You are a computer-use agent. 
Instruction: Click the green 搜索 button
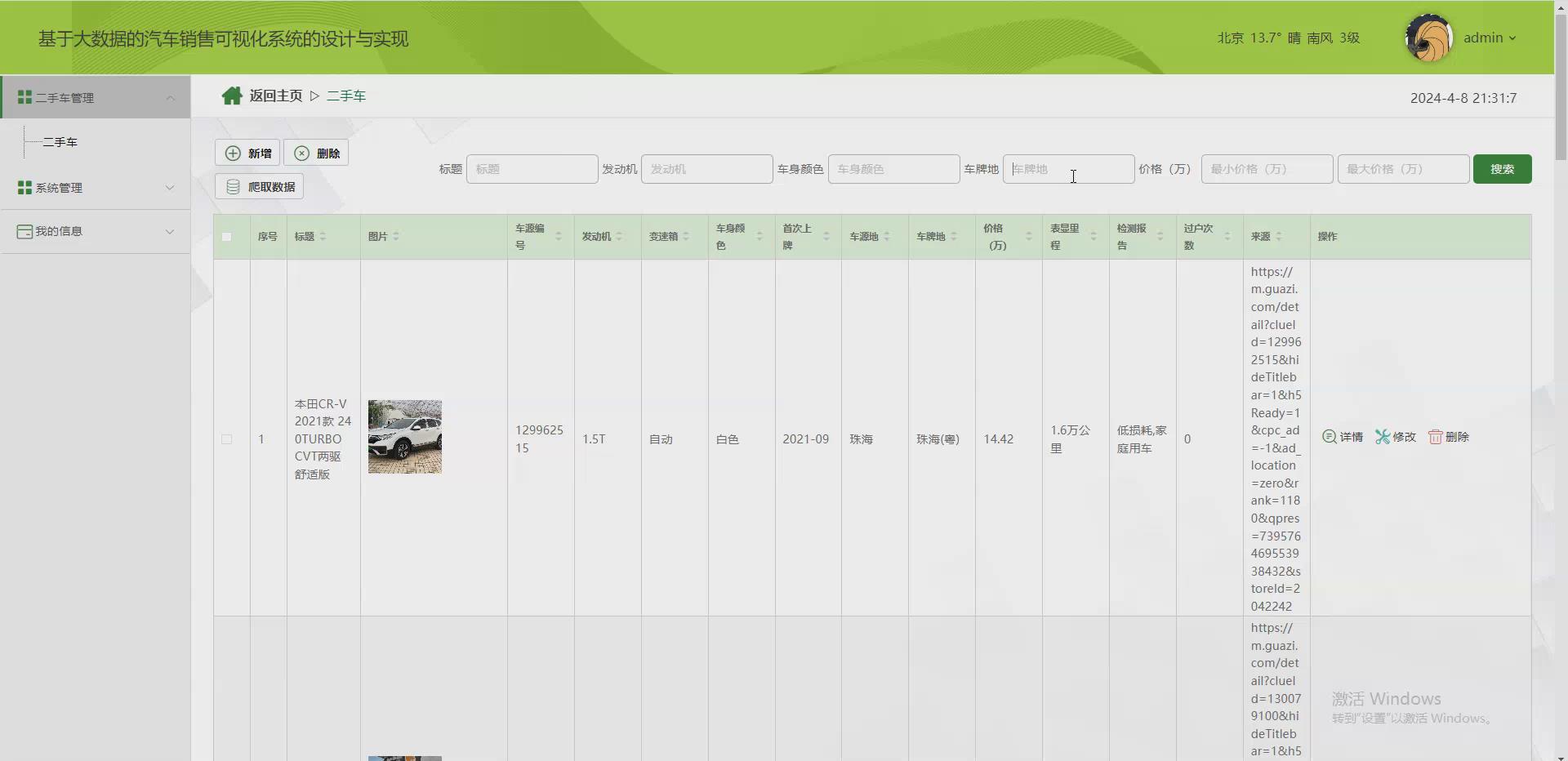point(1503,169)
